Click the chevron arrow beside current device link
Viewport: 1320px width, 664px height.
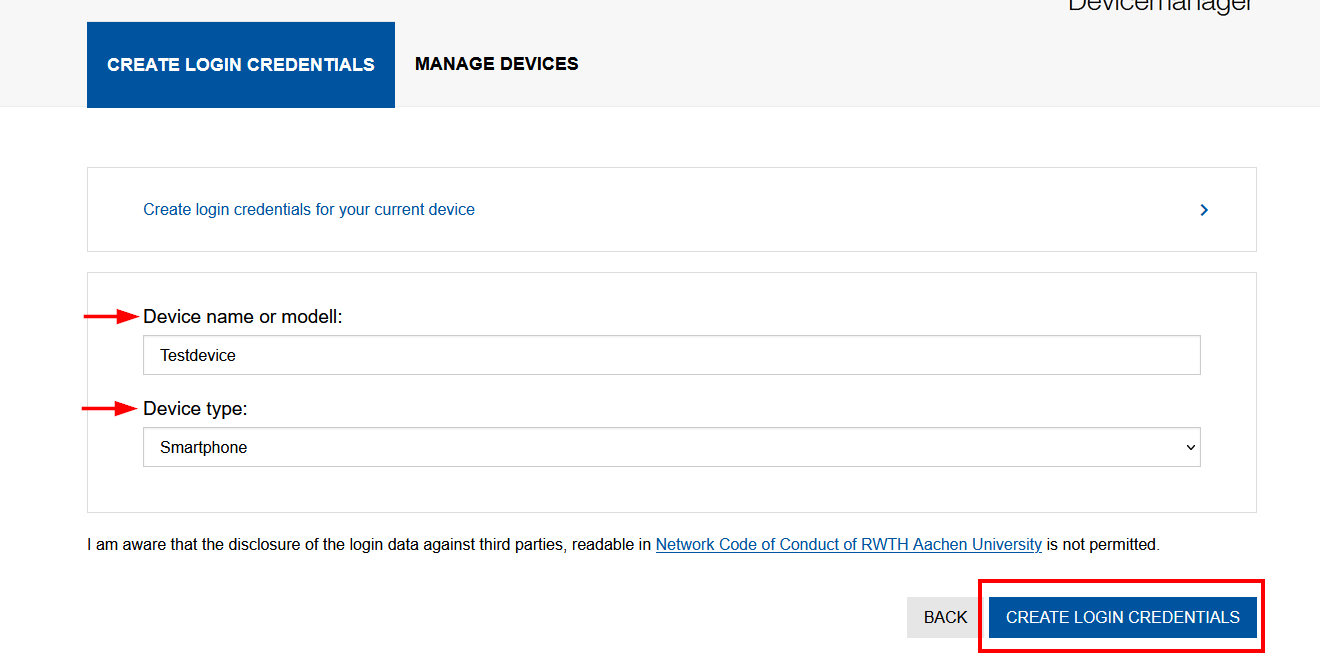tap(1204, 210)
